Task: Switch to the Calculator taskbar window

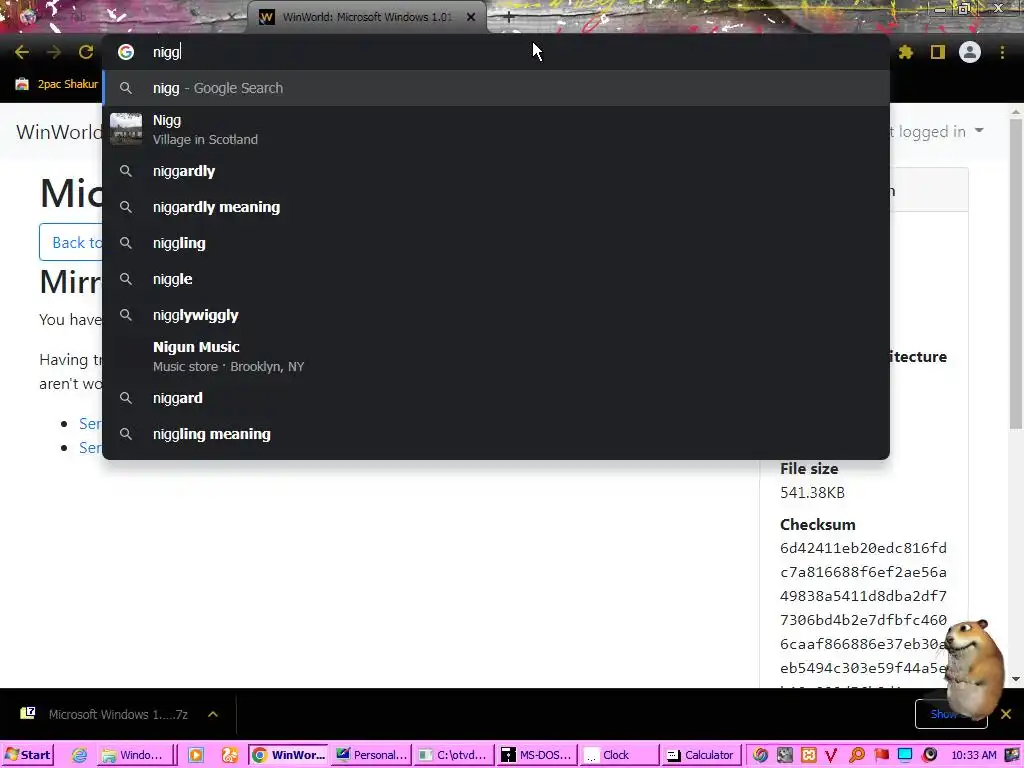Action: (701, 755)
